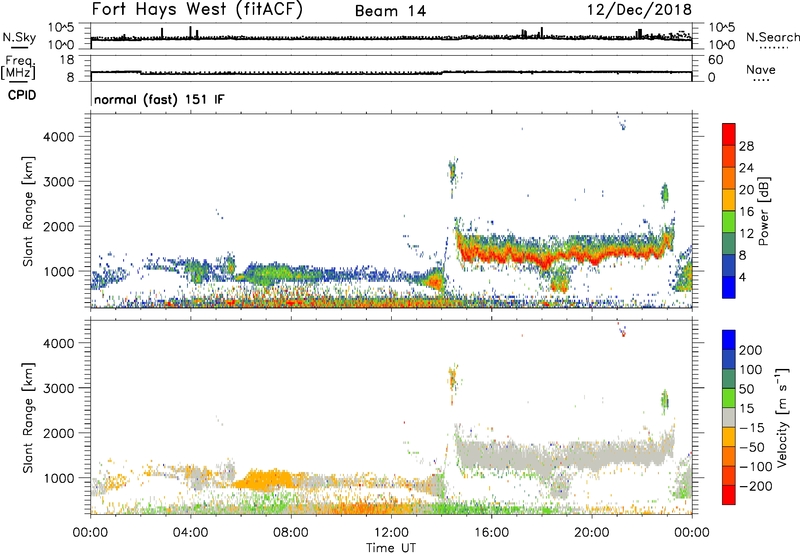Viewport: 800px width, 554px height.
Task: Click the gray segment of Velocity colorbar
Action: coord(729,418)
